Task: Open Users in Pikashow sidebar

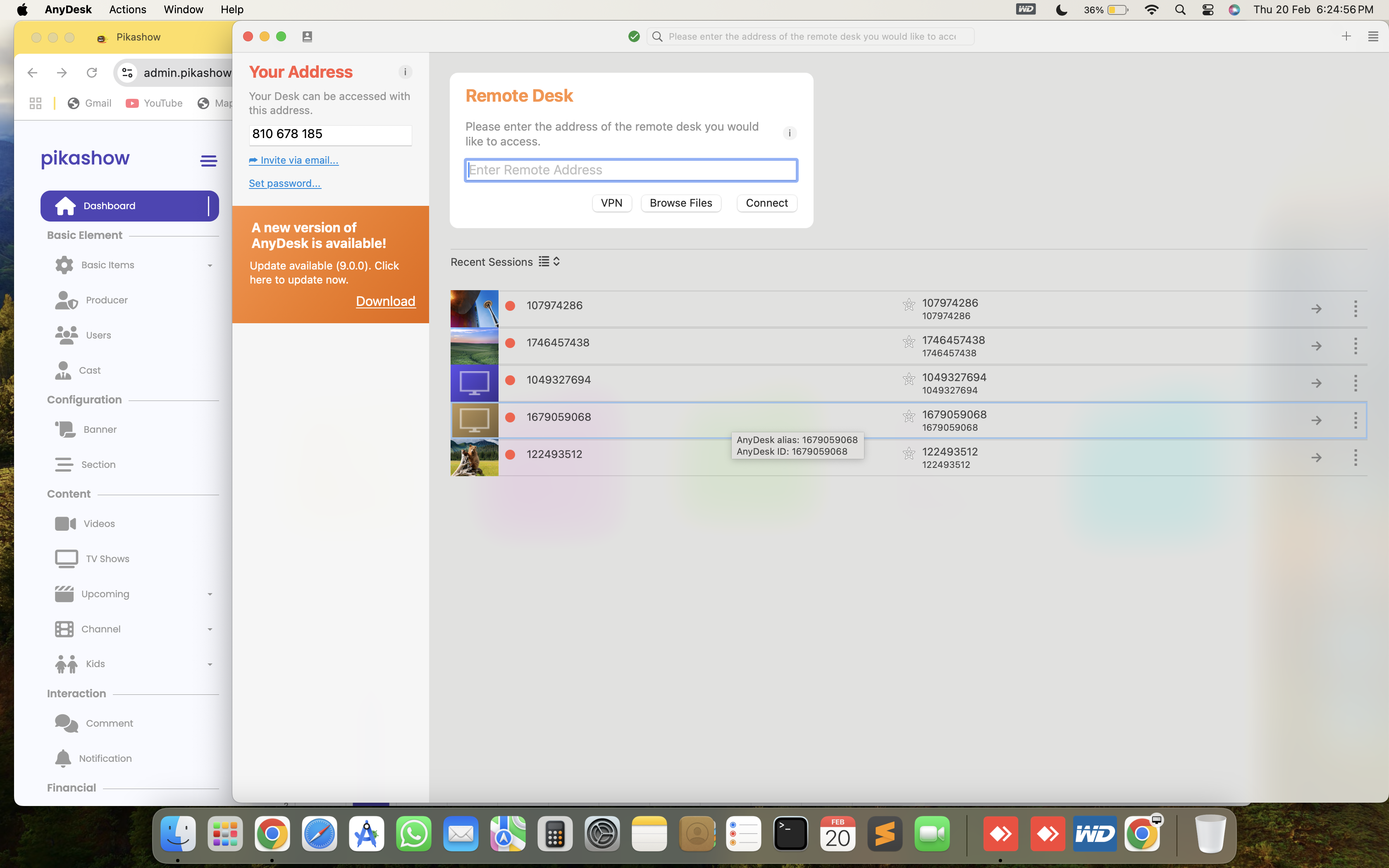Action: (83, 335)
